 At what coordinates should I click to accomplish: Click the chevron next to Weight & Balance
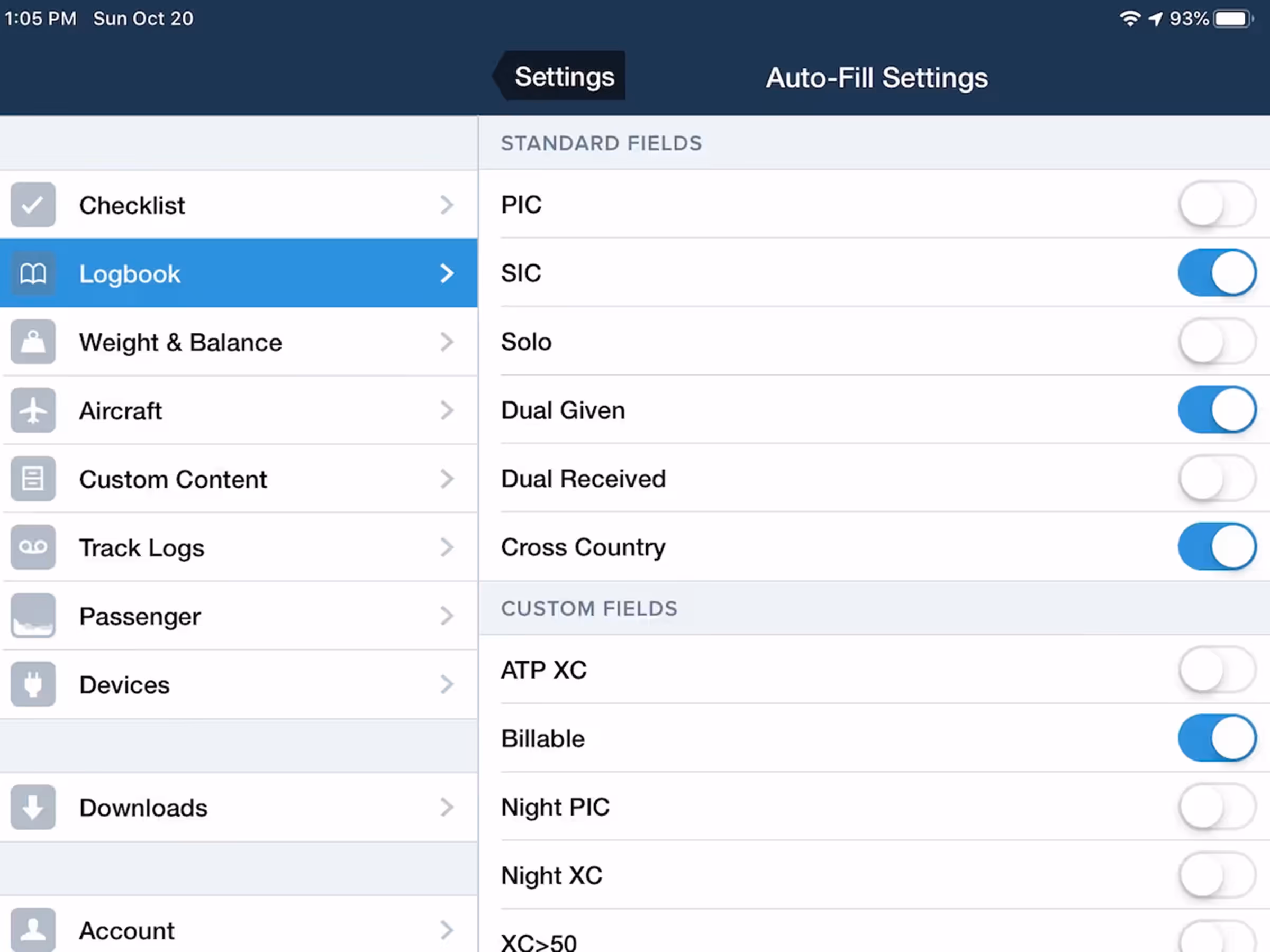pos(447,342)
